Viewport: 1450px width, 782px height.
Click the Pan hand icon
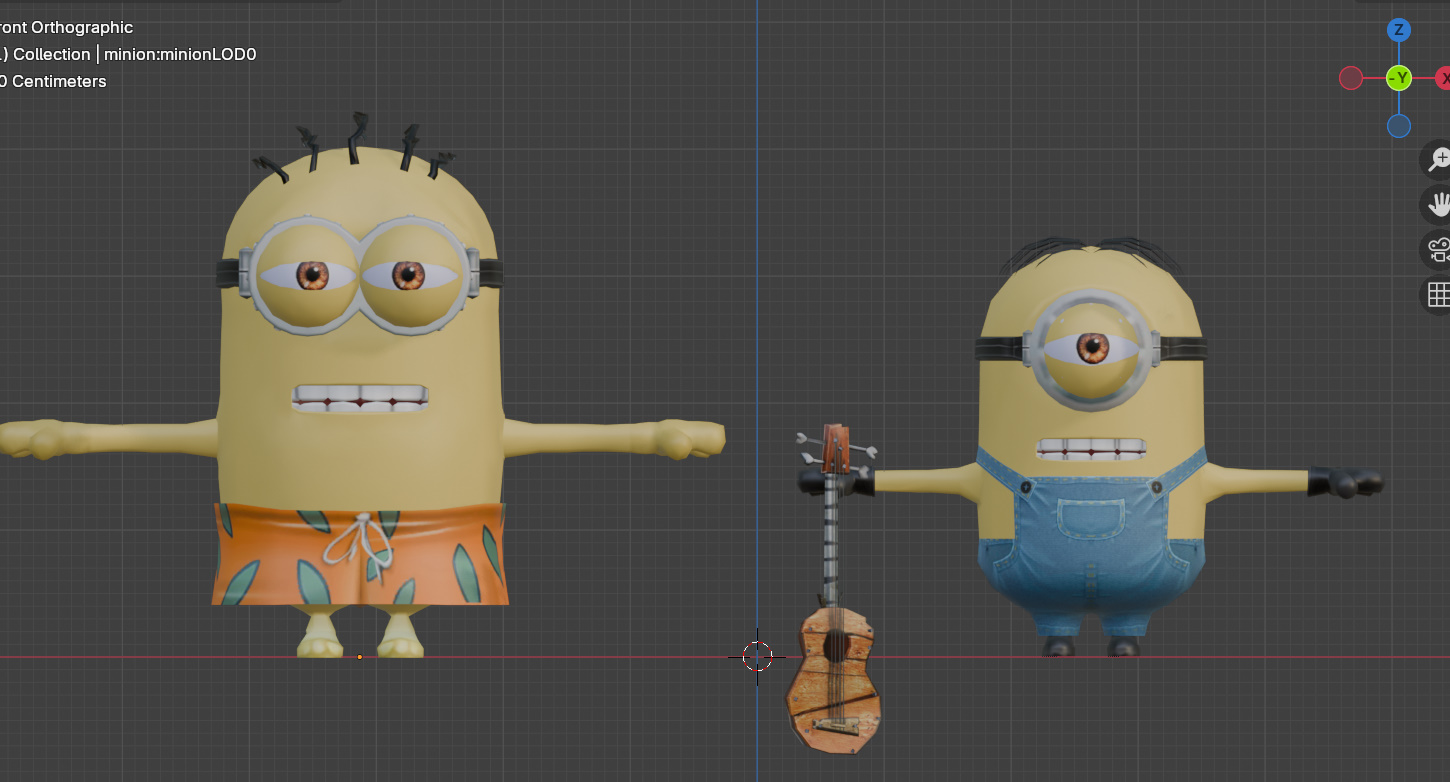pos(1440,204)
